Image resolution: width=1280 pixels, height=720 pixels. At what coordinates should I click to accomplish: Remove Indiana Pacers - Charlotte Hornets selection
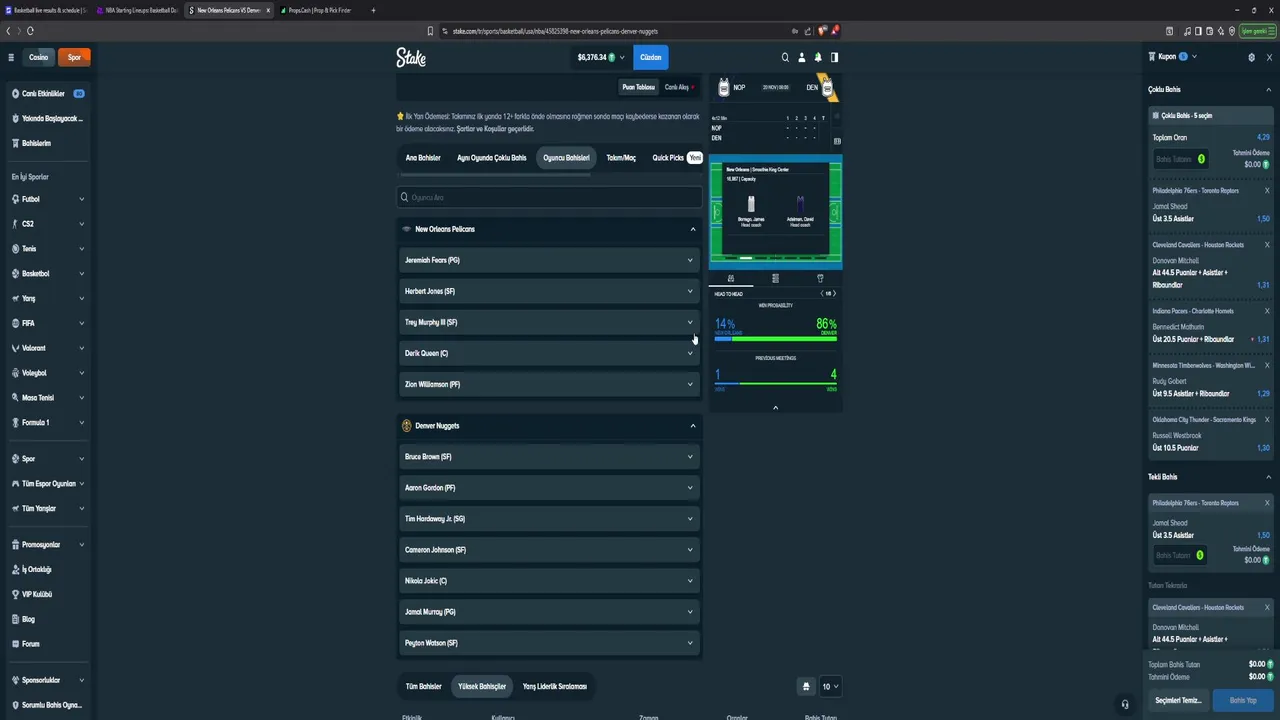point(1267,311)
